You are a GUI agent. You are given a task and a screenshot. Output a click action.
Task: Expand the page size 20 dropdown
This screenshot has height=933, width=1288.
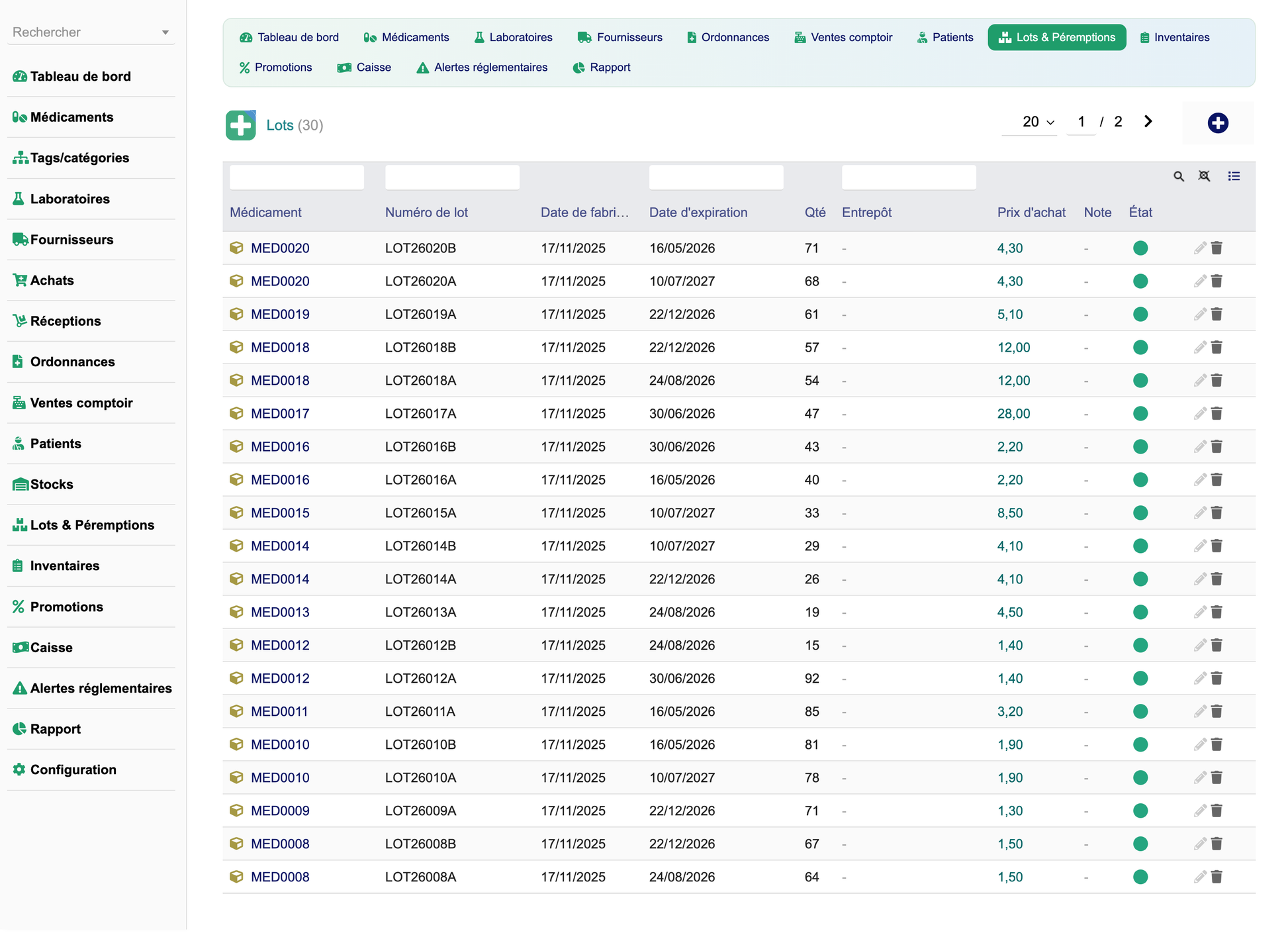[1038, 122]
